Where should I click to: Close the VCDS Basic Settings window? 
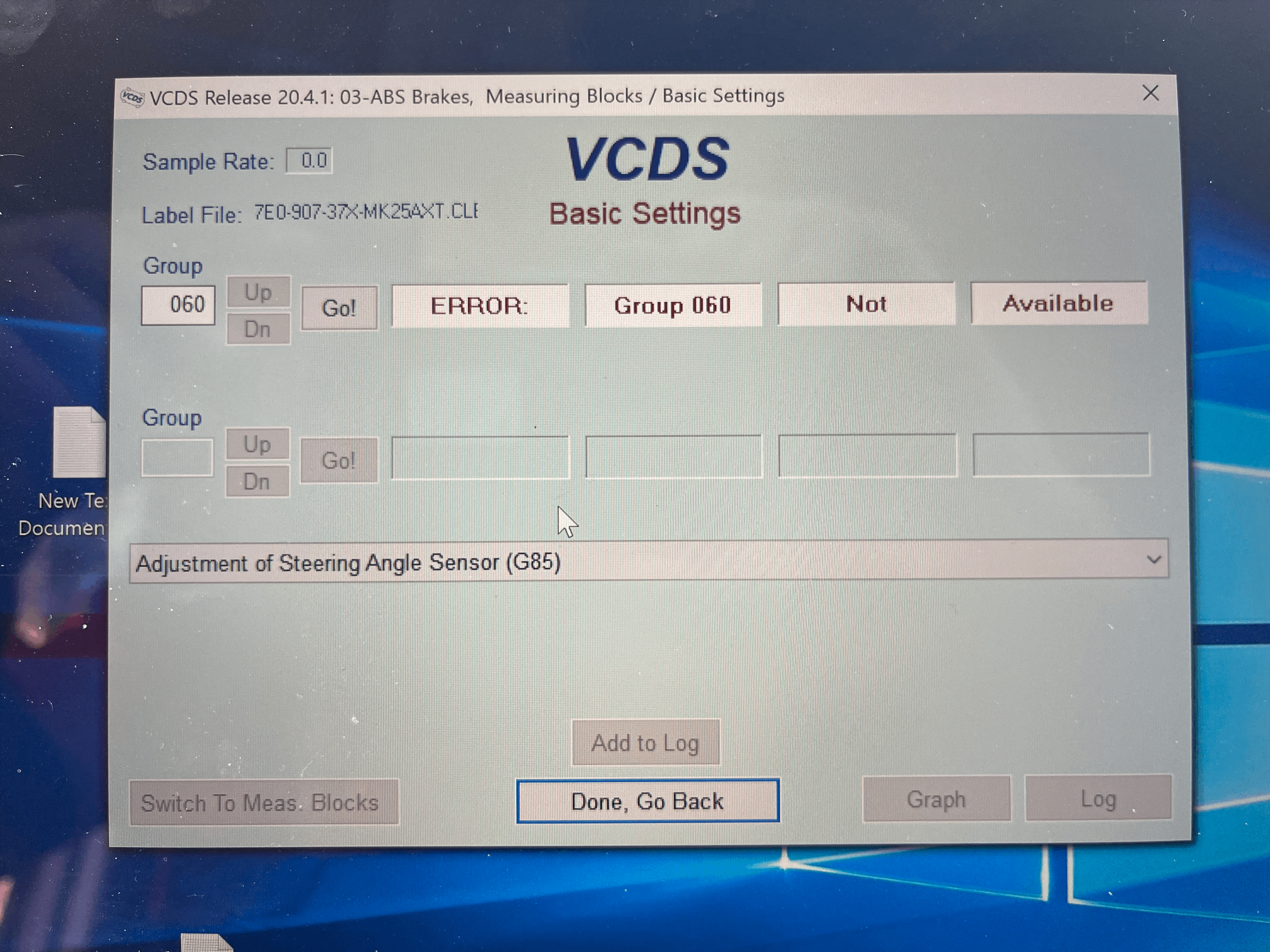pyautogui.click(x=1150, y=93)
